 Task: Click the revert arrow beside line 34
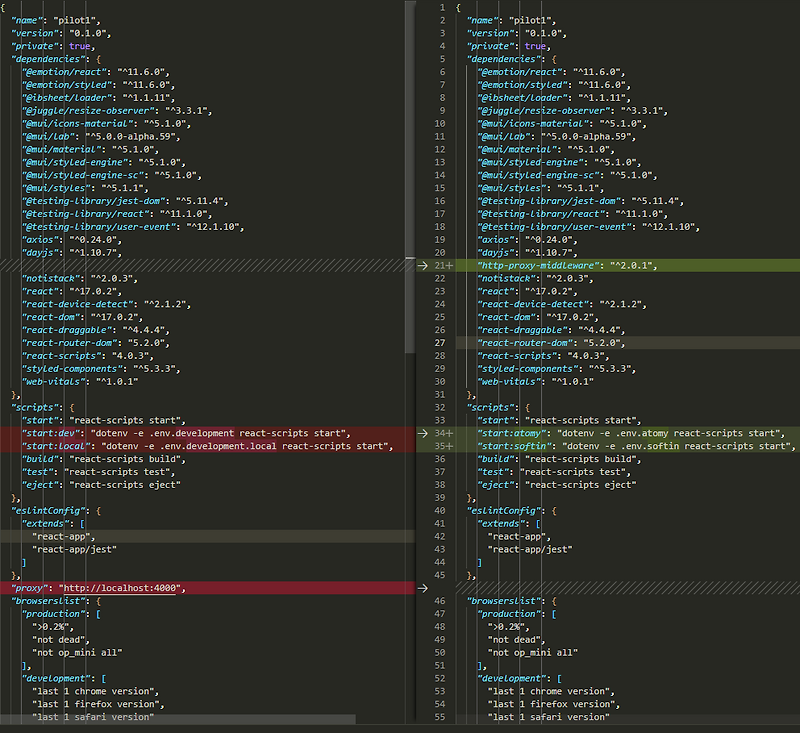pos(422,433)
